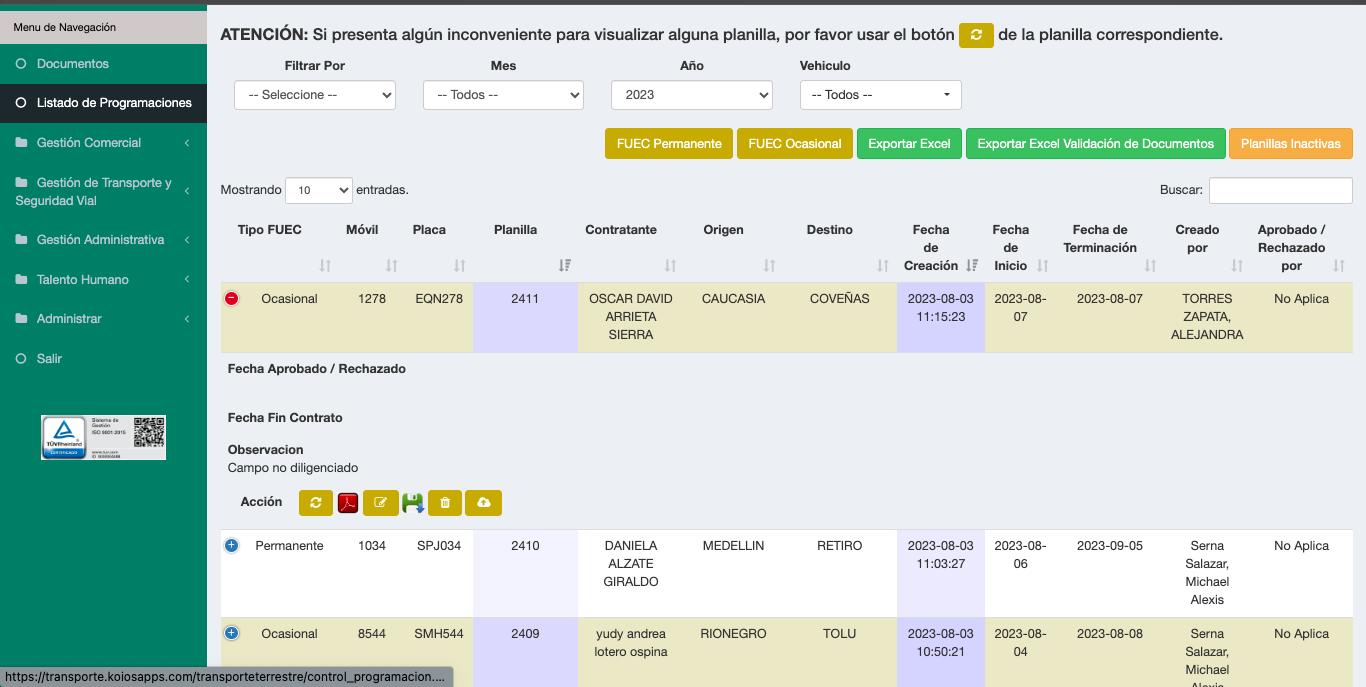Click the orange Planillas Inactivas button

(1290, 144)
